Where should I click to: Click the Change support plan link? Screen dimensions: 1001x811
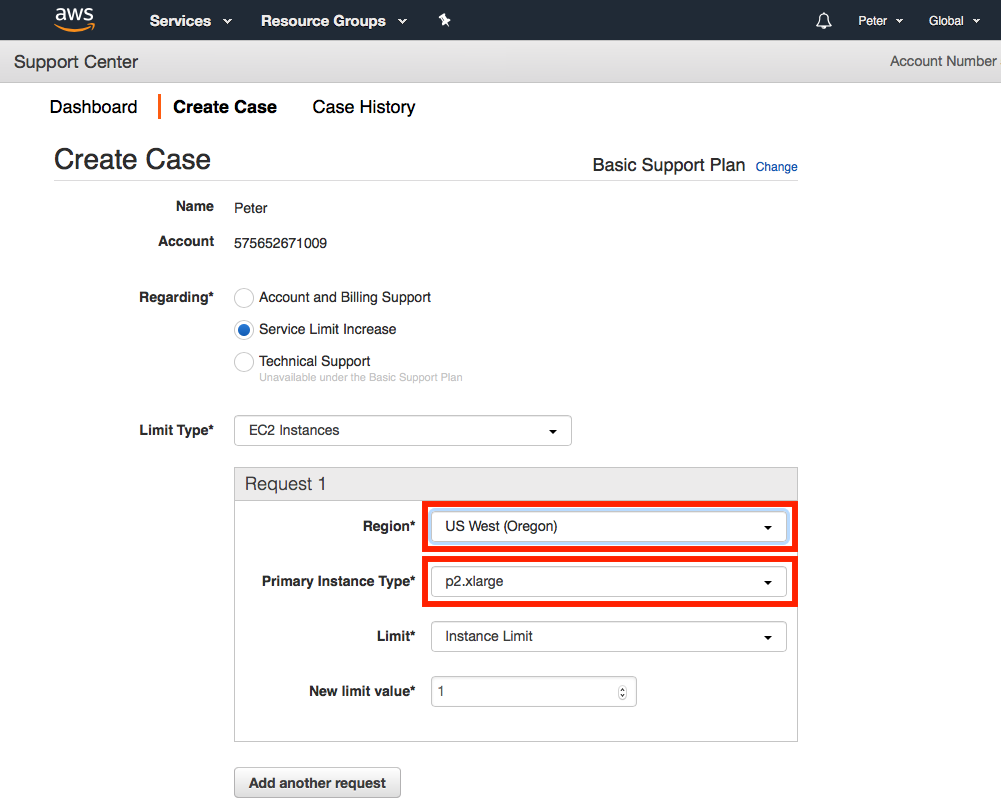[x=776, y=167]
